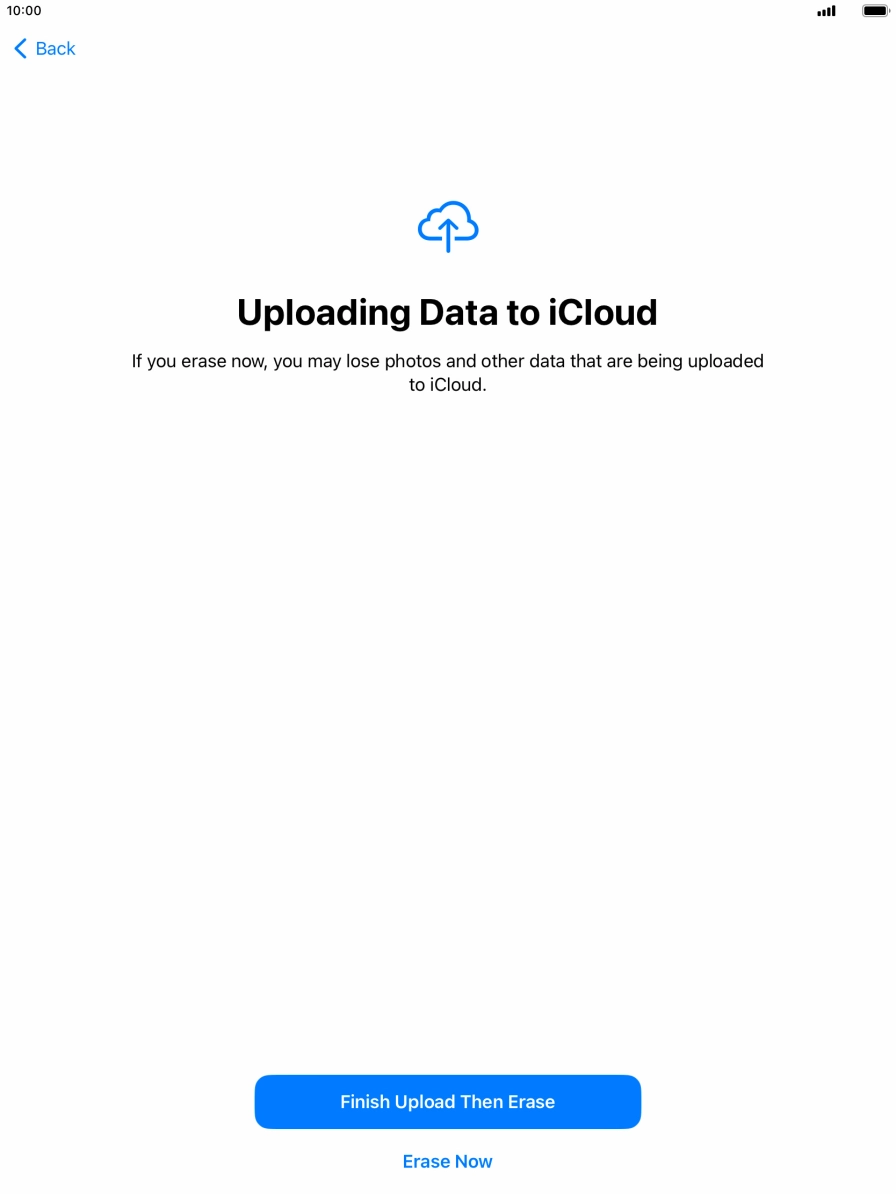The height and width of the screenshot is (1194, 896).
Task: Click the iCloud upload cloud icon
Action: pyautogui.click(x=448, y=226)
